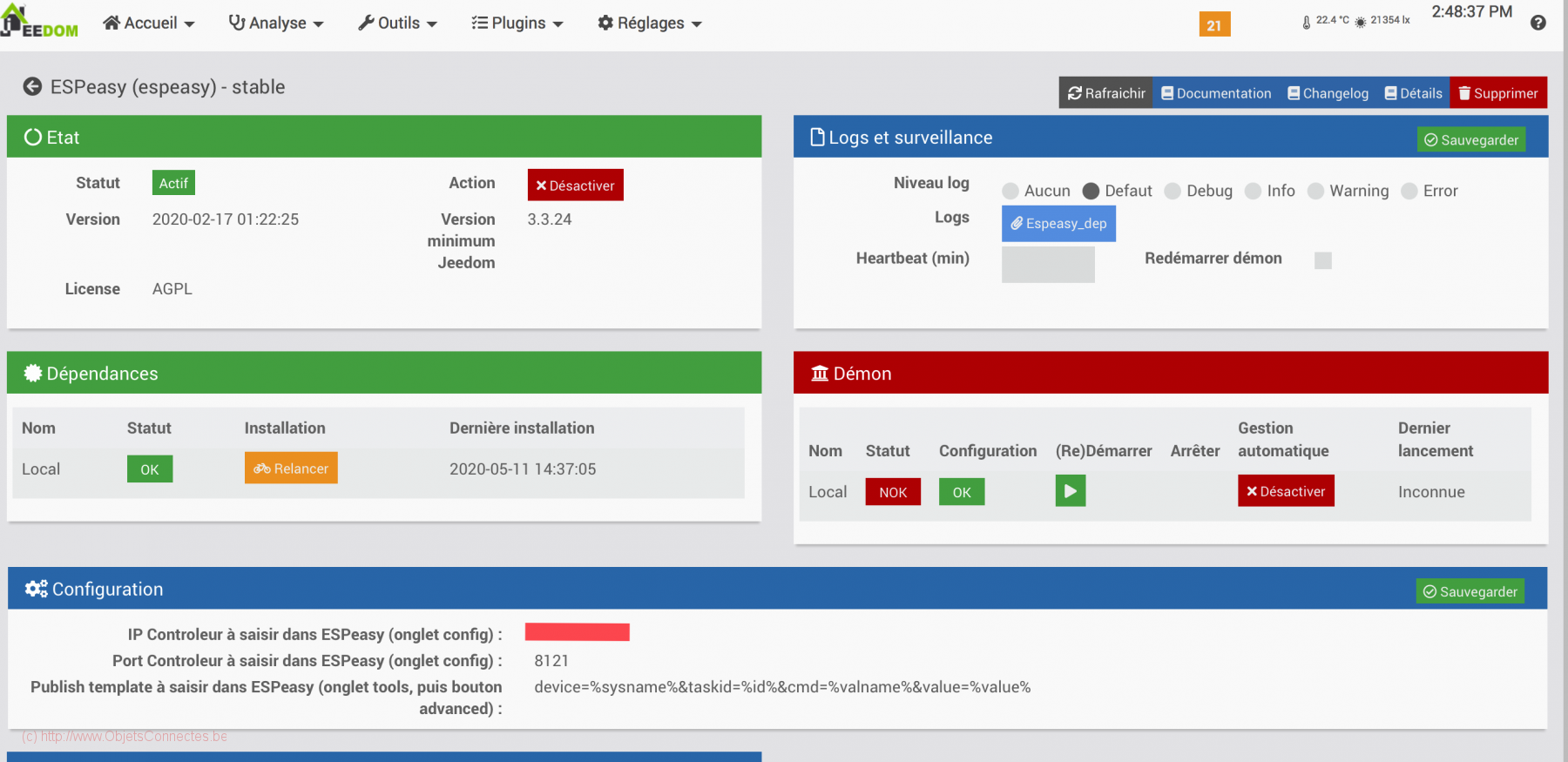Click the daemon configuration OK badge

[x=962, y=491]
